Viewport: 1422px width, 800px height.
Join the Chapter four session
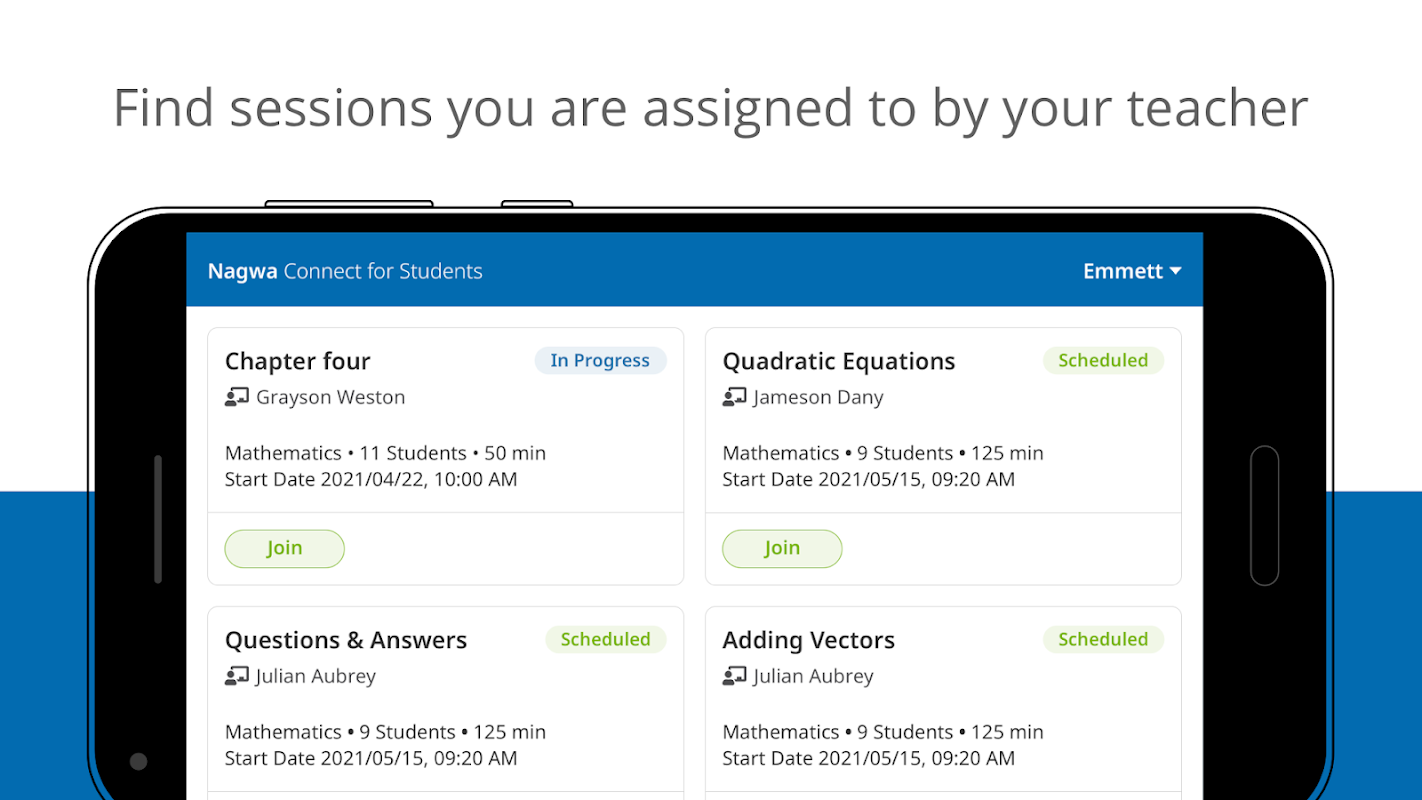(284, 548)
